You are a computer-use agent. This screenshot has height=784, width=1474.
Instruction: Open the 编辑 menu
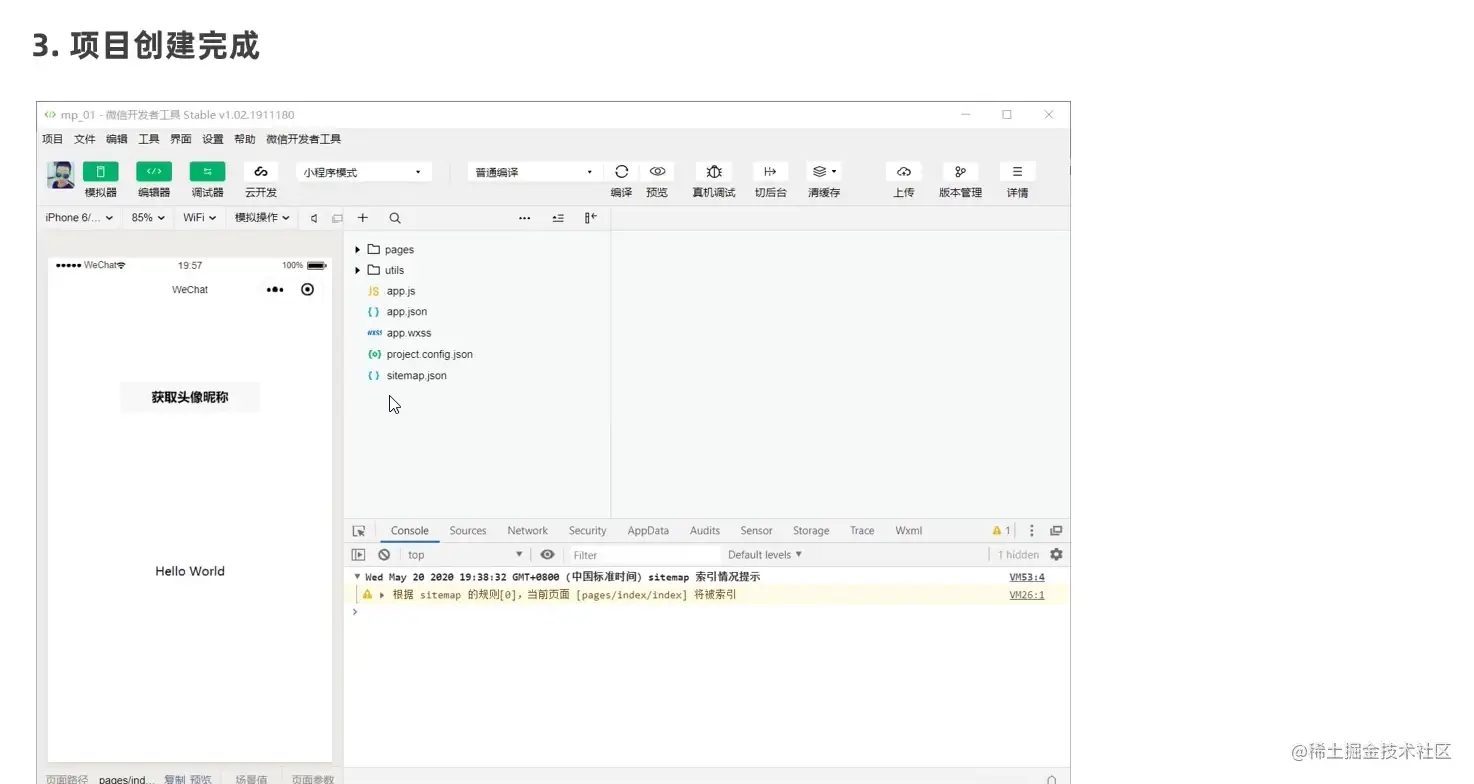point(117,139)
